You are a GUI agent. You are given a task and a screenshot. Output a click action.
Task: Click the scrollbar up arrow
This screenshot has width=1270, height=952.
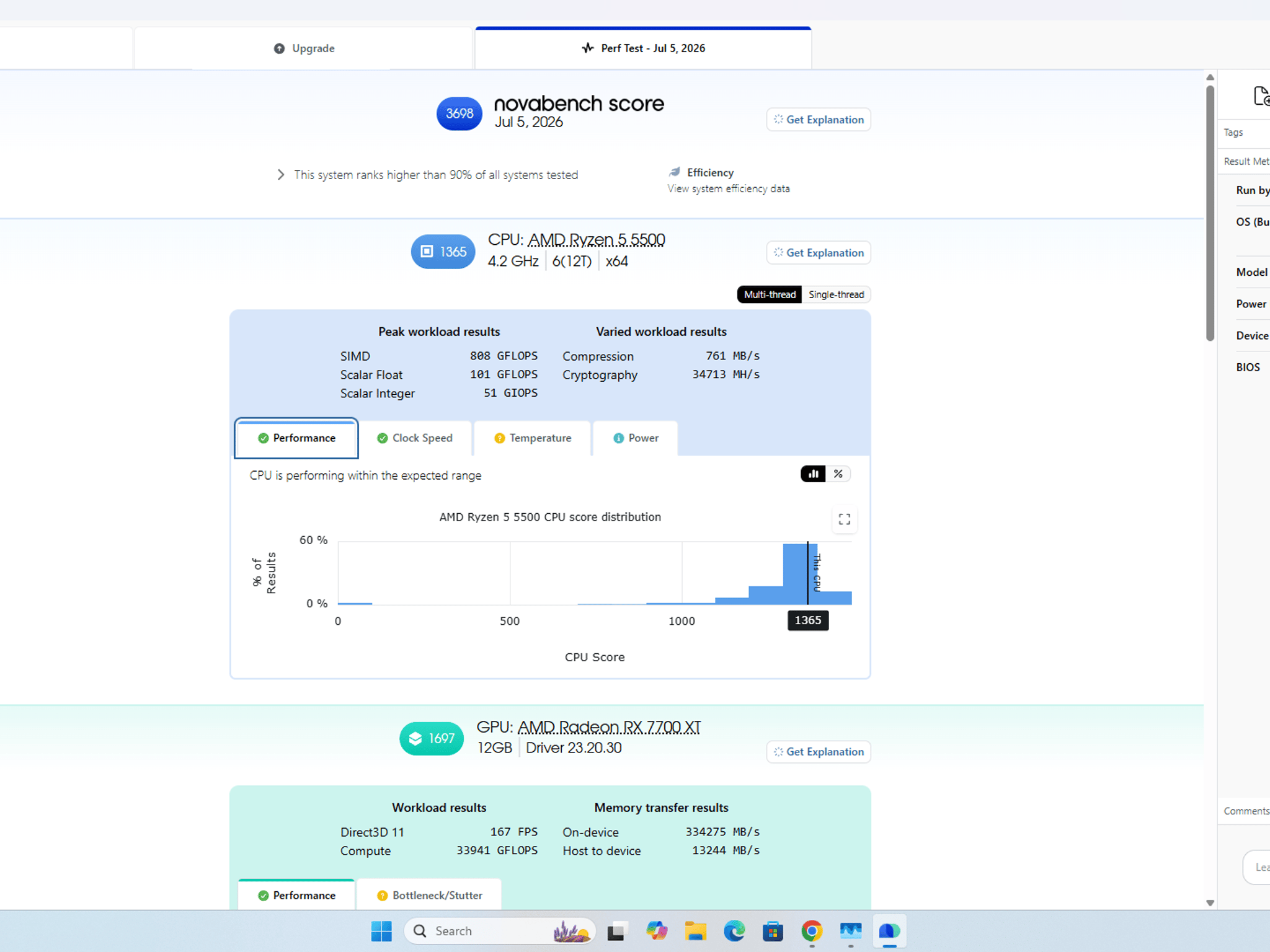pyautogui.click(x=1210, y=77)
